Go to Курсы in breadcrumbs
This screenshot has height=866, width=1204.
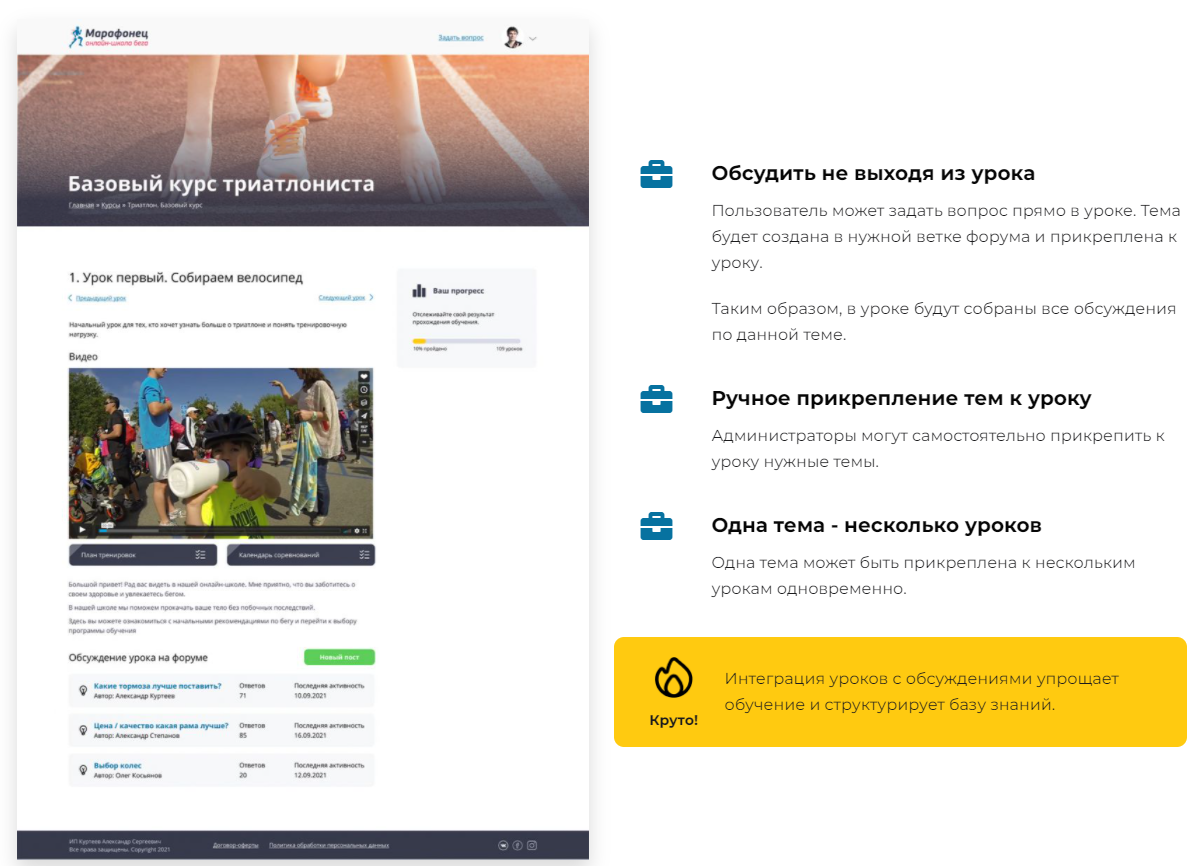click(110, 205)
